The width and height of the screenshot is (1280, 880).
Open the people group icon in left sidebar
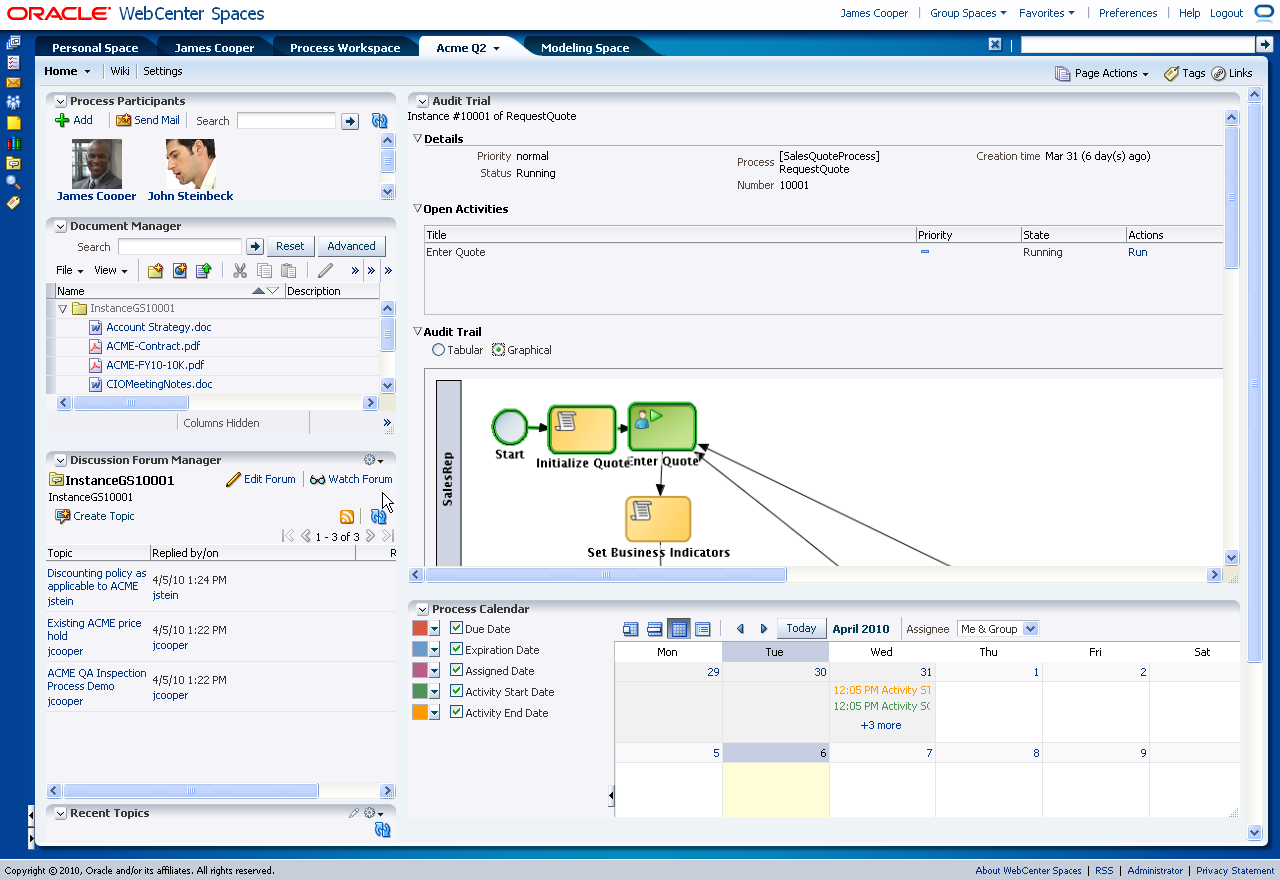click(13, 102)
